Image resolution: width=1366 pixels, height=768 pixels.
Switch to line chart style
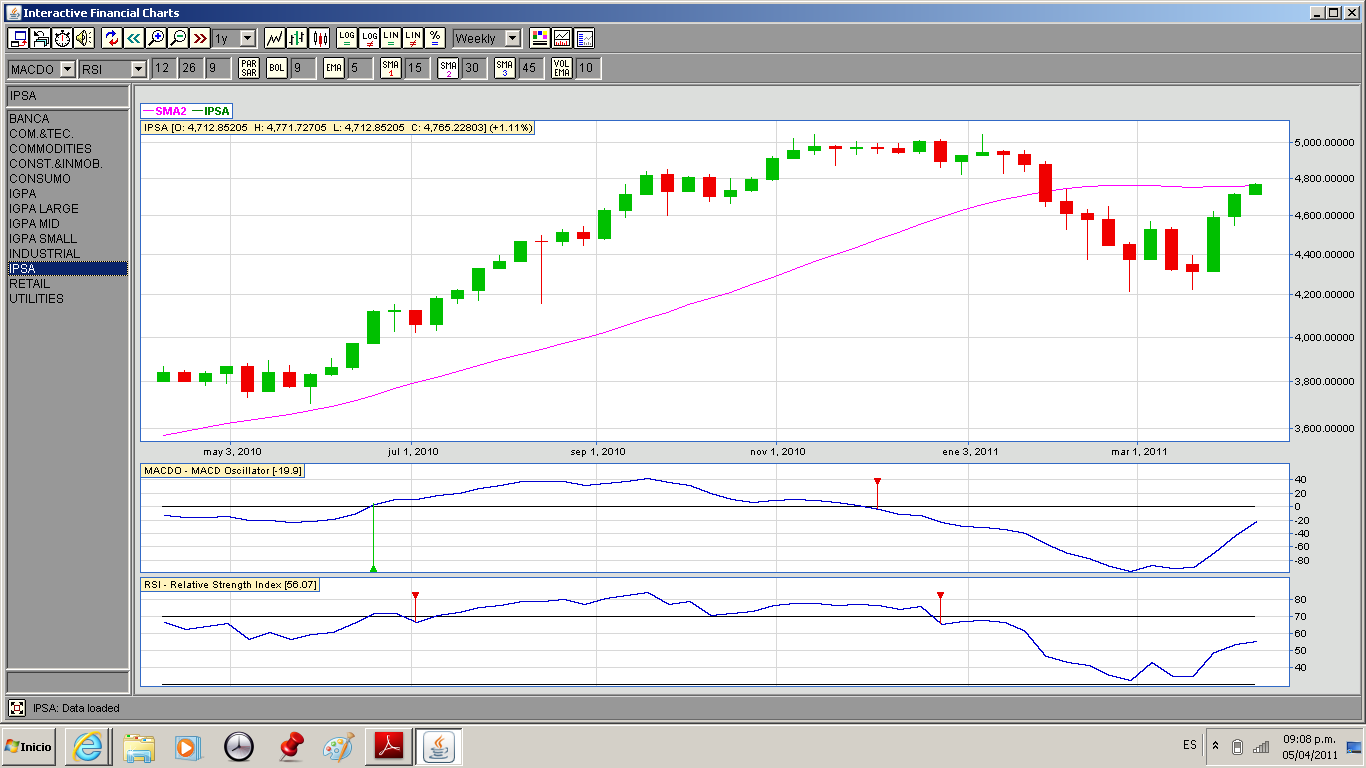pyautogui.click(x=275, y=38)
